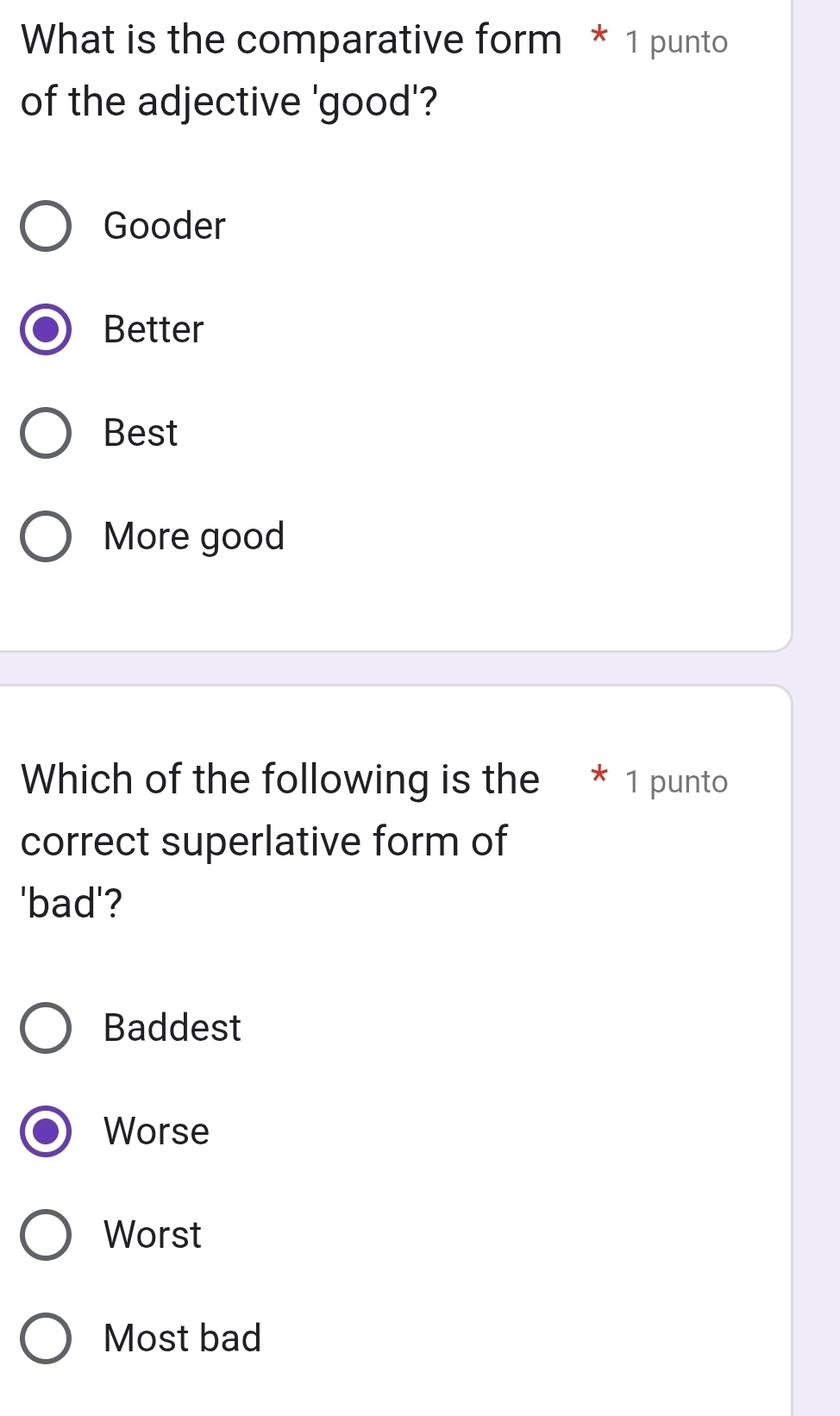Click the 'Better' answer label text
Image resolution: width=840 pixels, height=1416 pixels.
tap(154, 329)
